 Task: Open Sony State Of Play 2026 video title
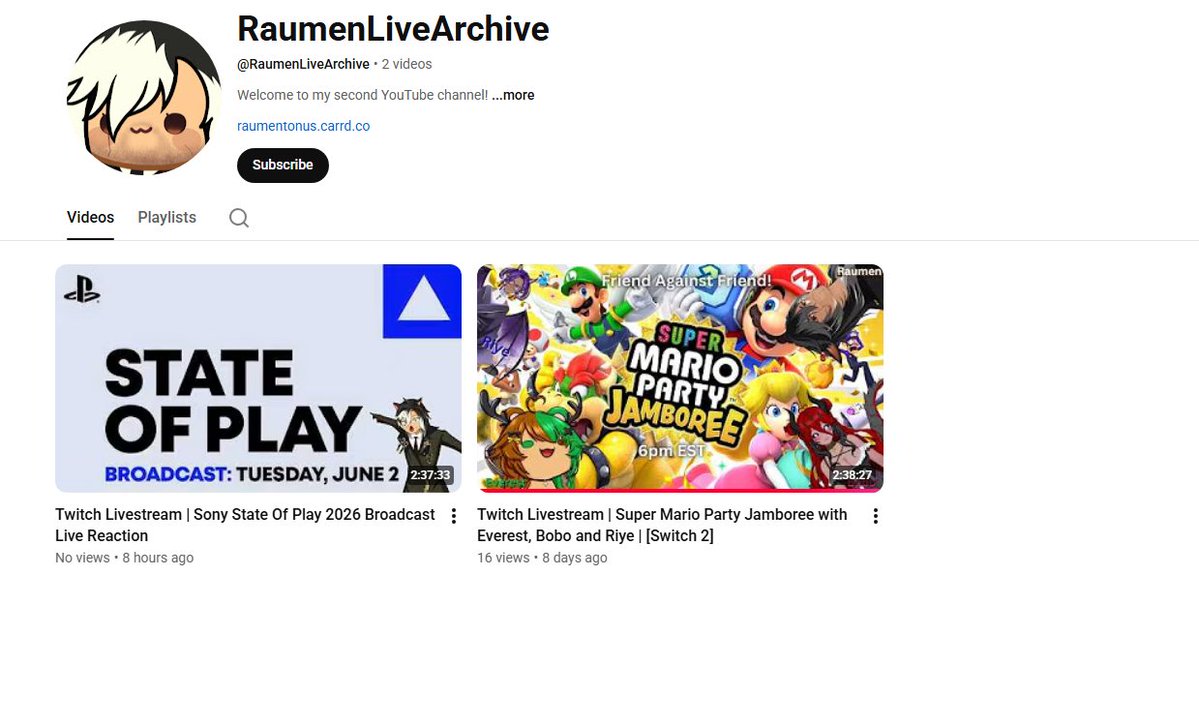[245, 525]
